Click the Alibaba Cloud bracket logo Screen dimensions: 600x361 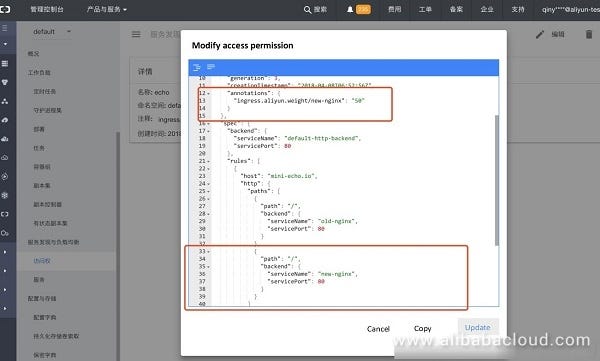pyautogui.click(x=5, y=9)
